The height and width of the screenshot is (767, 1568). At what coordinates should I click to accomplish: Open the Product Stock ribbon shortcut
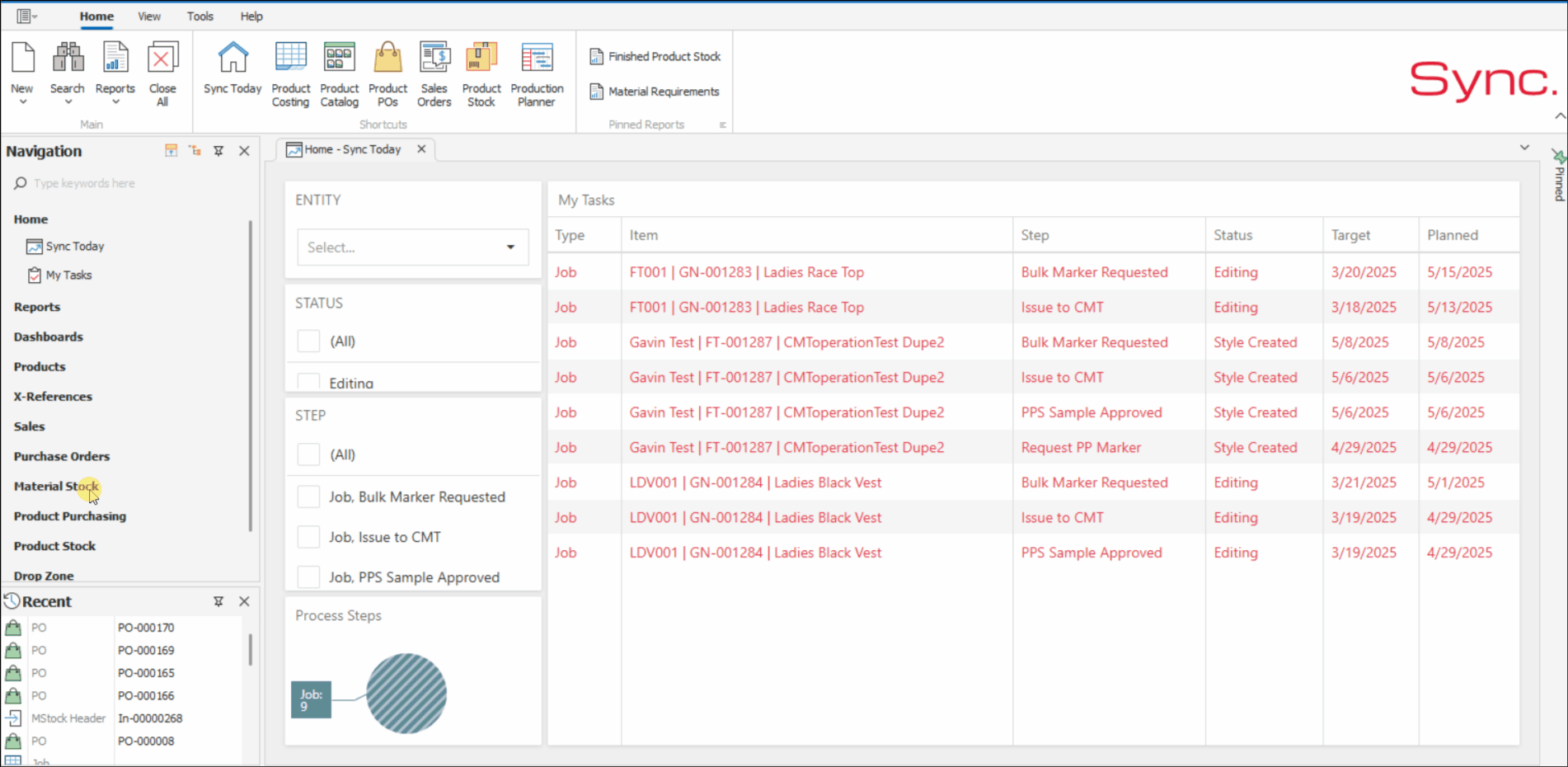tap(481, 74)
